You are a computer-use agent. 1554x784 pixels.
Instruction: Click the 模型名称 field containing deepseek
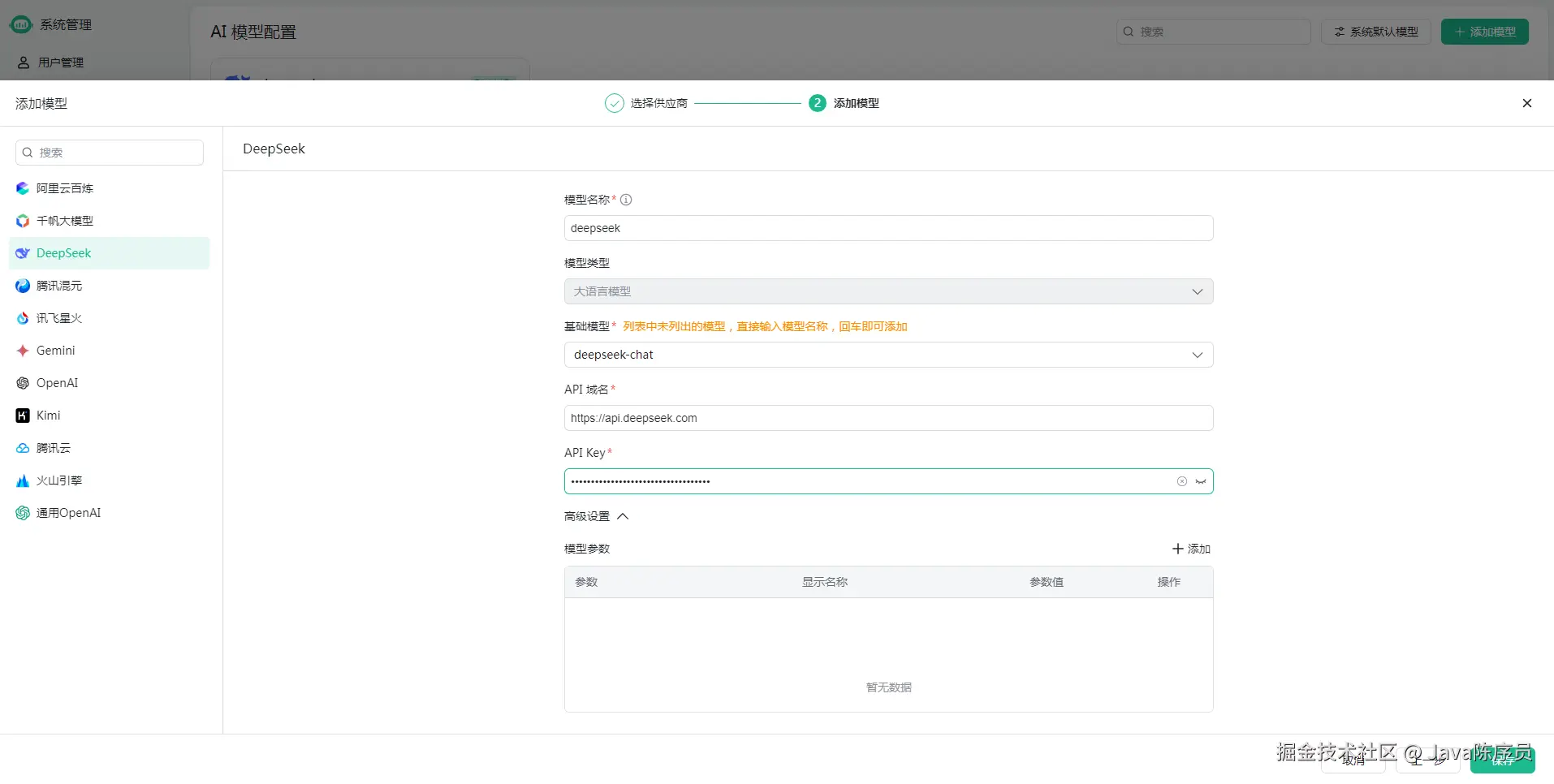(x=889, y=228)
